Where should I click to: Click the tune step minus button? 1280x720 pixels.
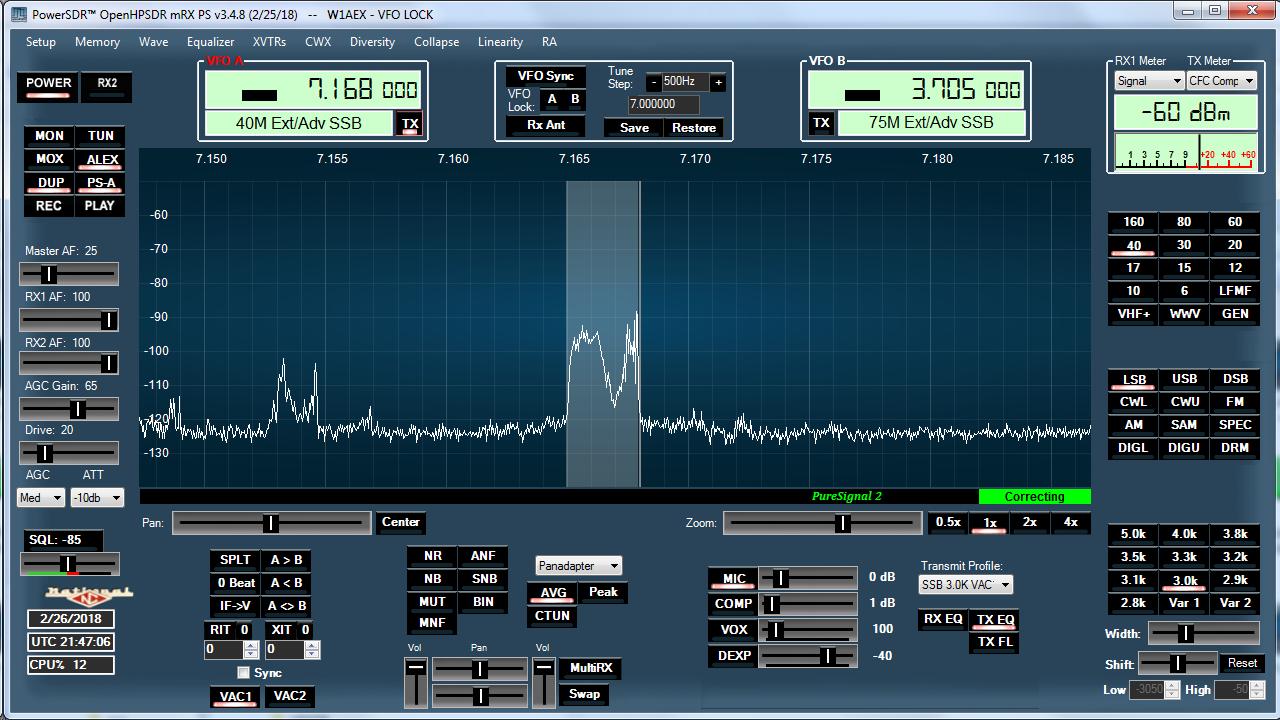click(x=653, y=82)
